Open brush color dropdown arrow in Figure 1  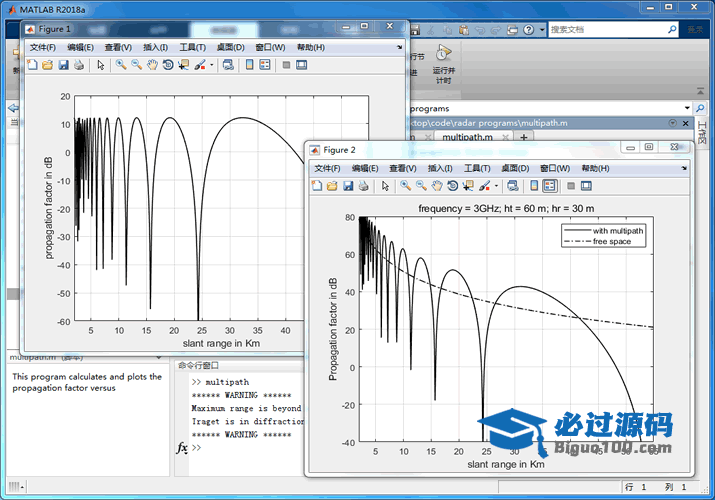(212, 65)
